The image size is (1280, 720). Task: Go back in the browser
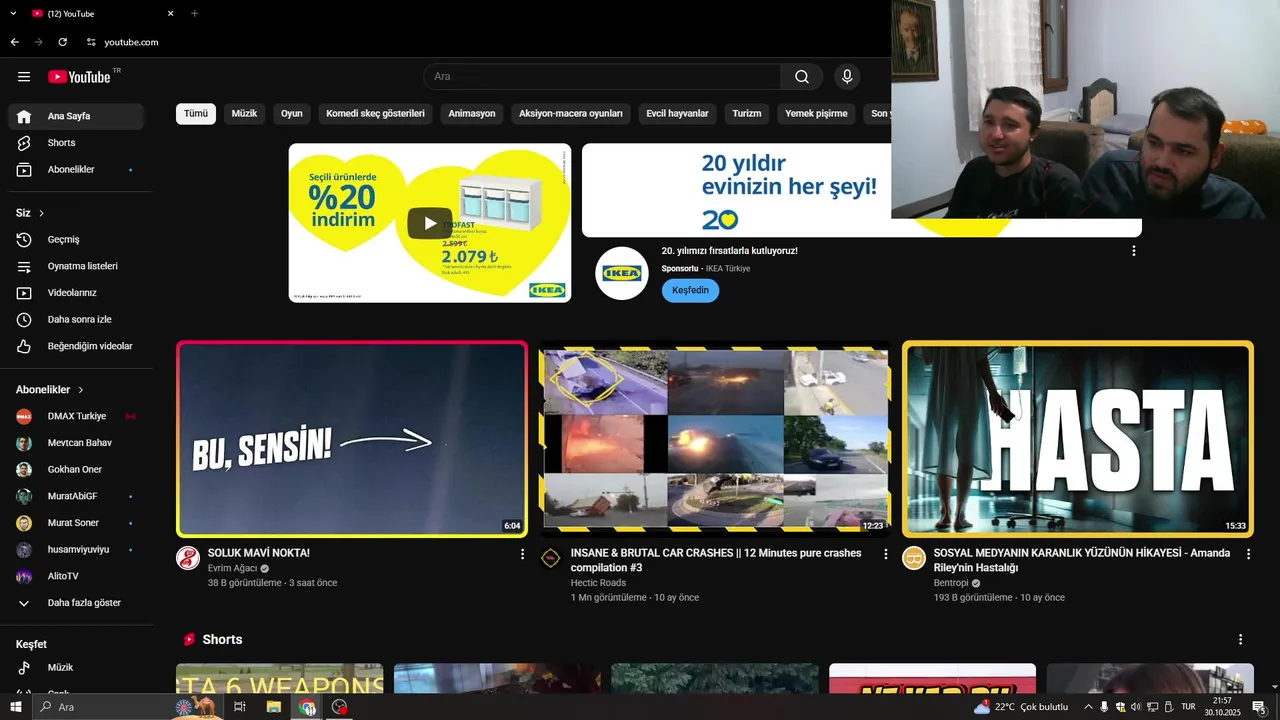point(14,42)
